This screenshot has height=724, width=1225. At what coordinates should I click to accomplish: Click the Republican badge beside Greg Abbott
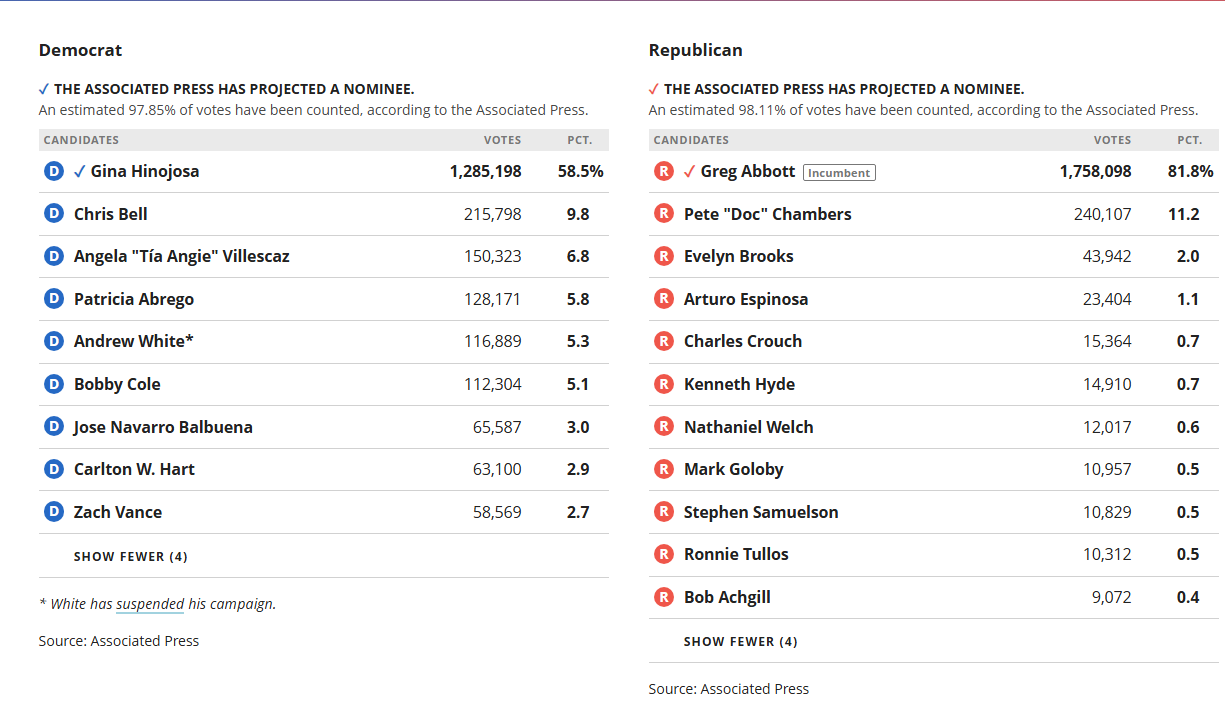coord(663,172)
